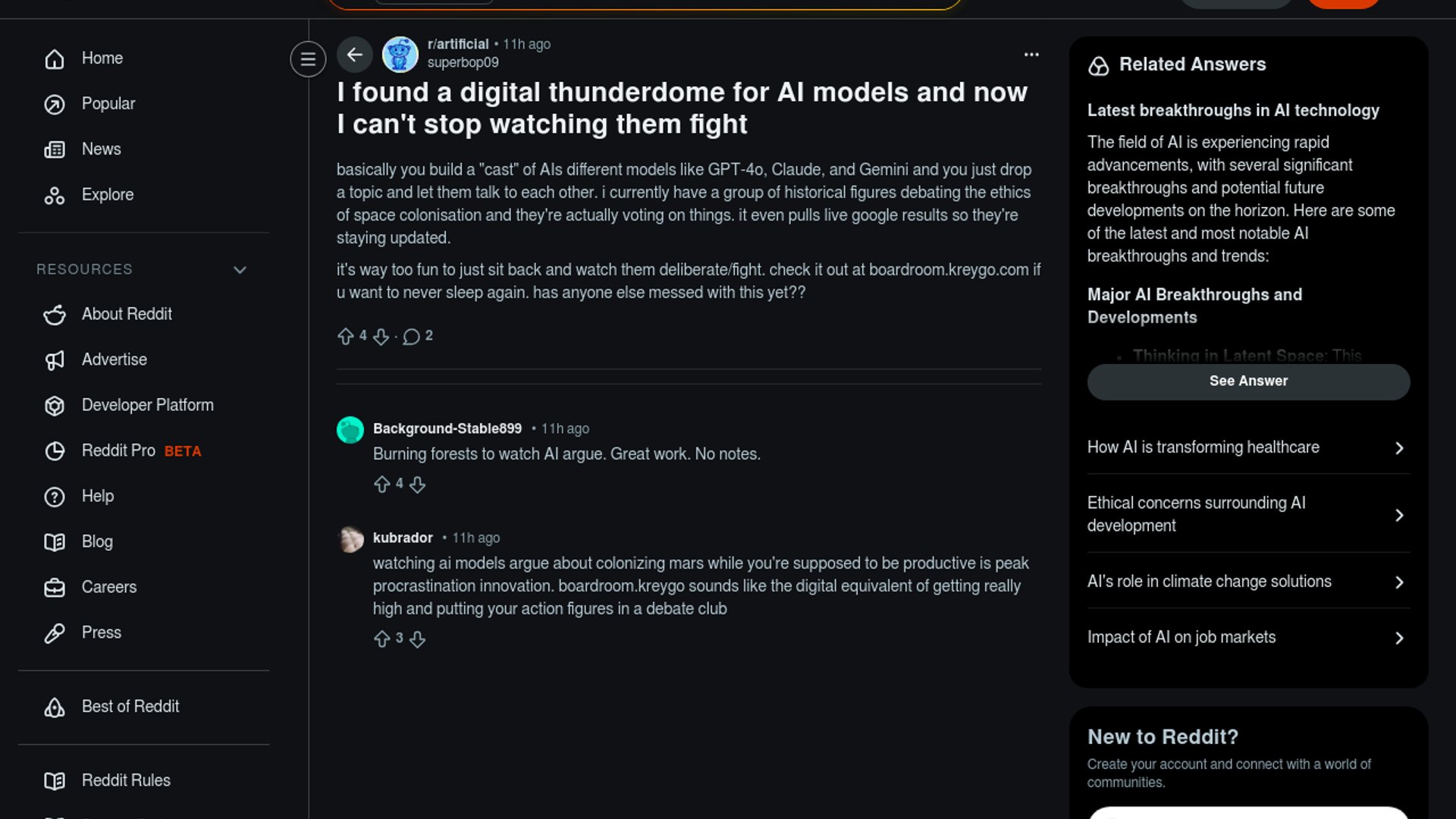Upvote the thunderdome post
The height and width of the screenshot is (819, 1456).
pyautogui.click(x=346, y=336)
